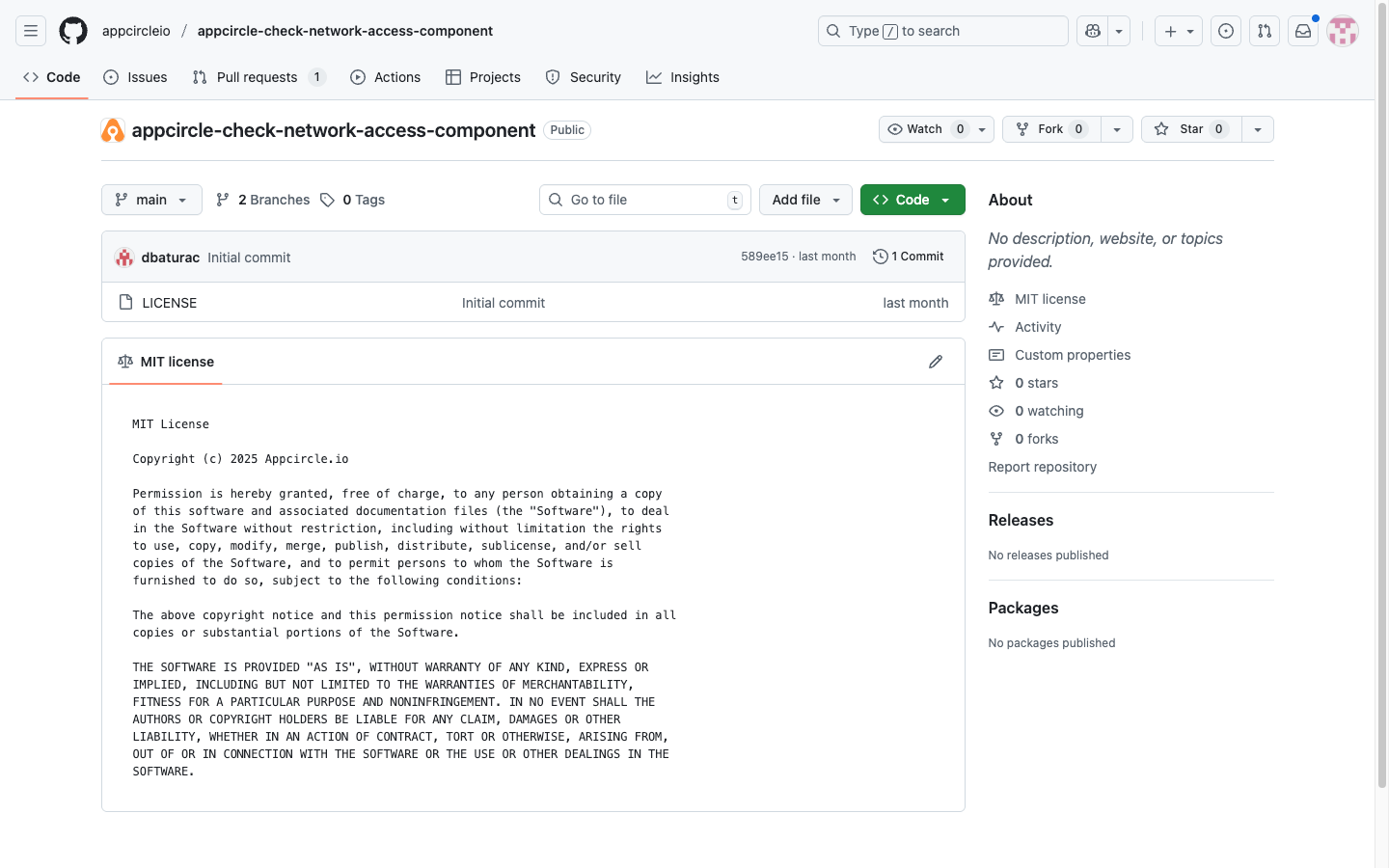Open the Insights tab
The width and height of the screenshot is (1389, 868).
coord(683,77)
